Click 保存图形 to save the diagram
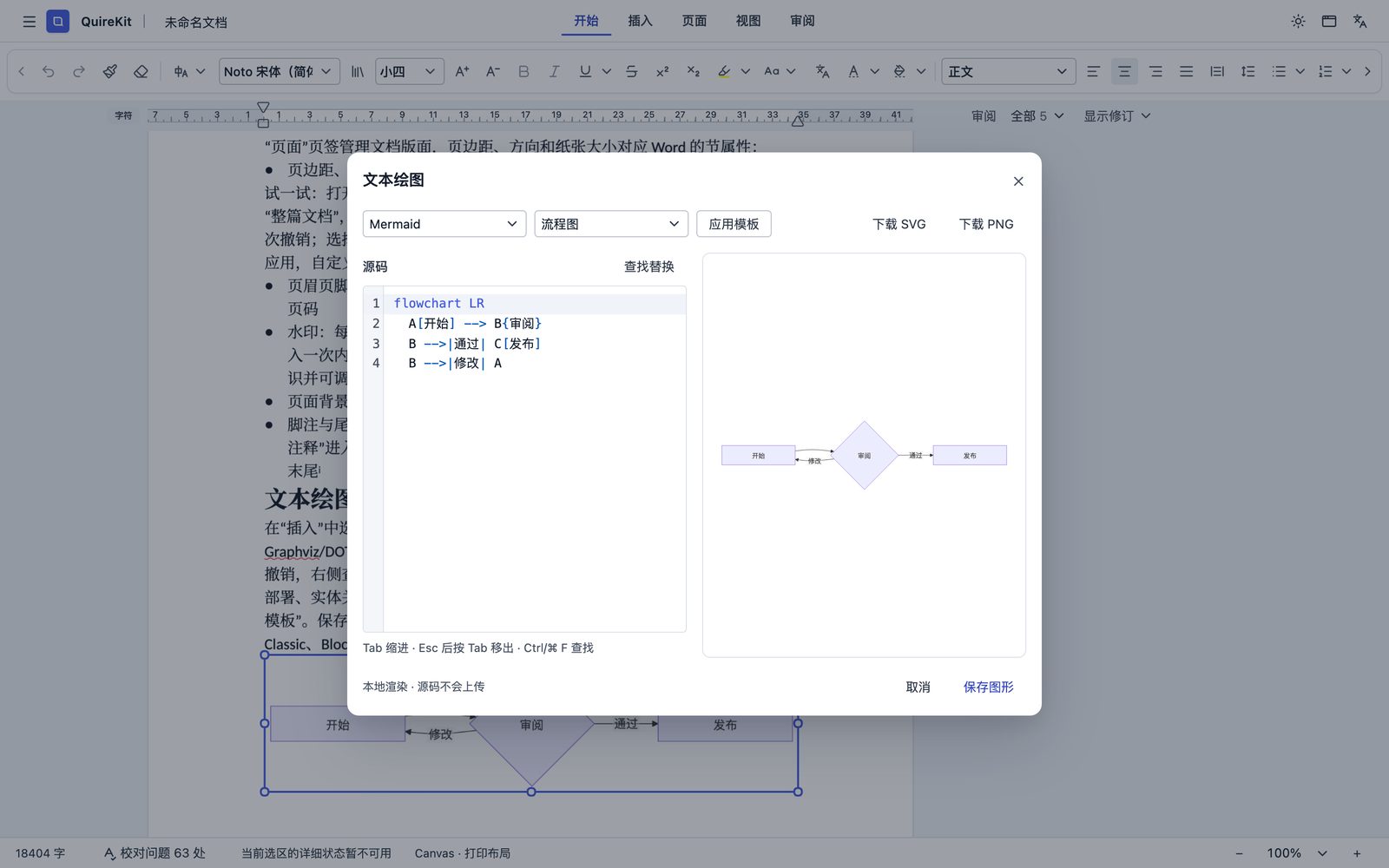Viewport: 1389px width, 868px height. [988, 687]
